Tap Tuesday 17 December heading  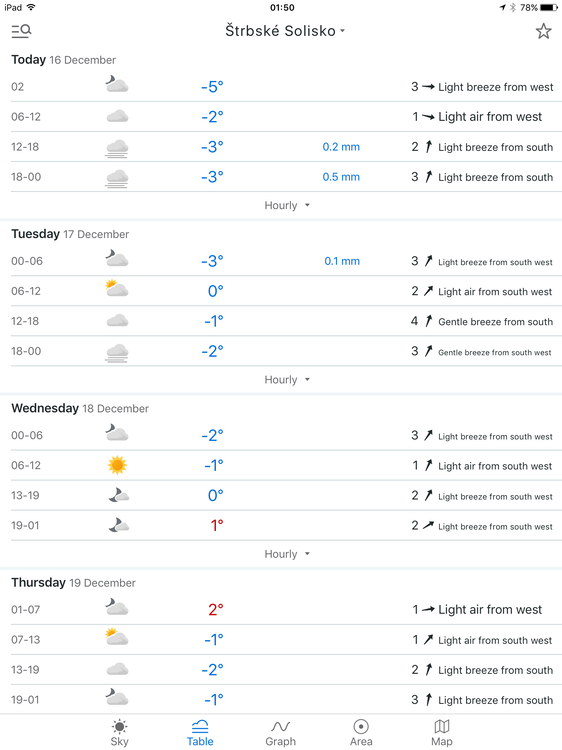tap(70, 234)
